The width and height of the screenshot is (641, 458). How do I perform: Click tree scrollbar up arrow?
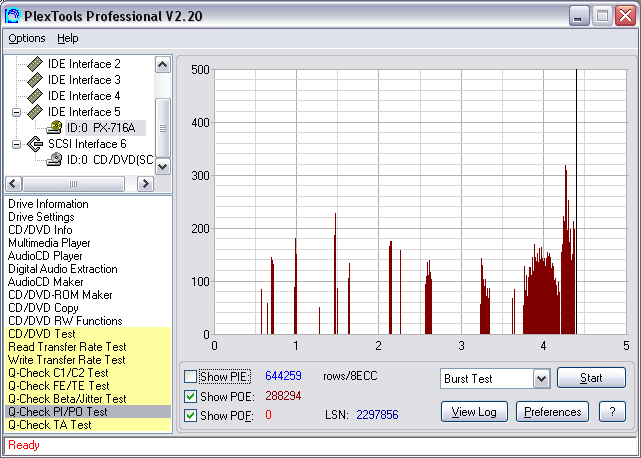(x=163, y=65)
